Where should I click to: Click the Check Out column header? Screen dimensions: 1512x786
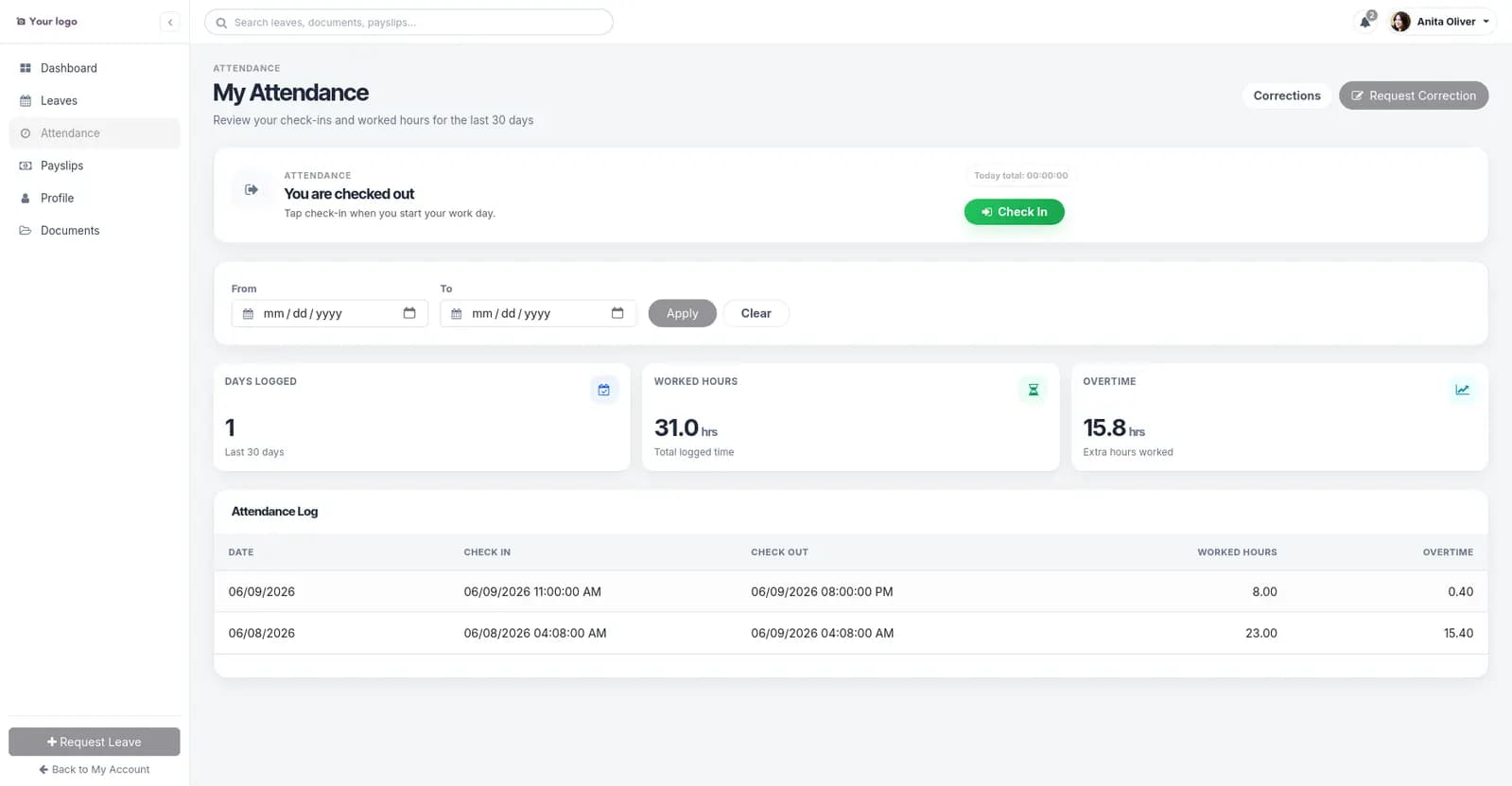[x=779, y=552]
